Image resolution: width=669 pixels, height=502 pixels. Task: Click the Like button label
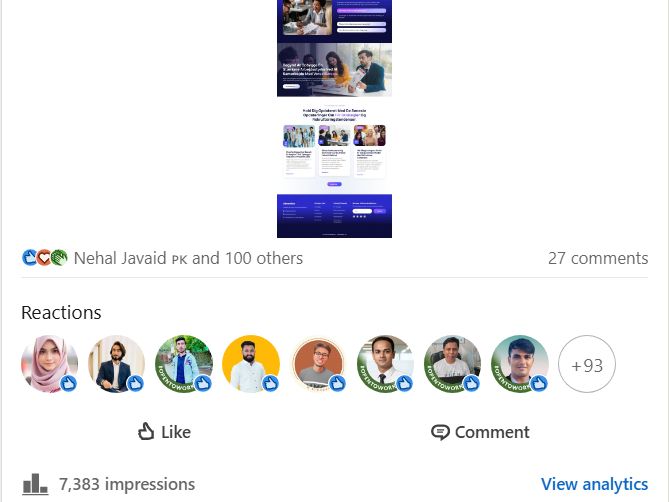coord(176,432)
